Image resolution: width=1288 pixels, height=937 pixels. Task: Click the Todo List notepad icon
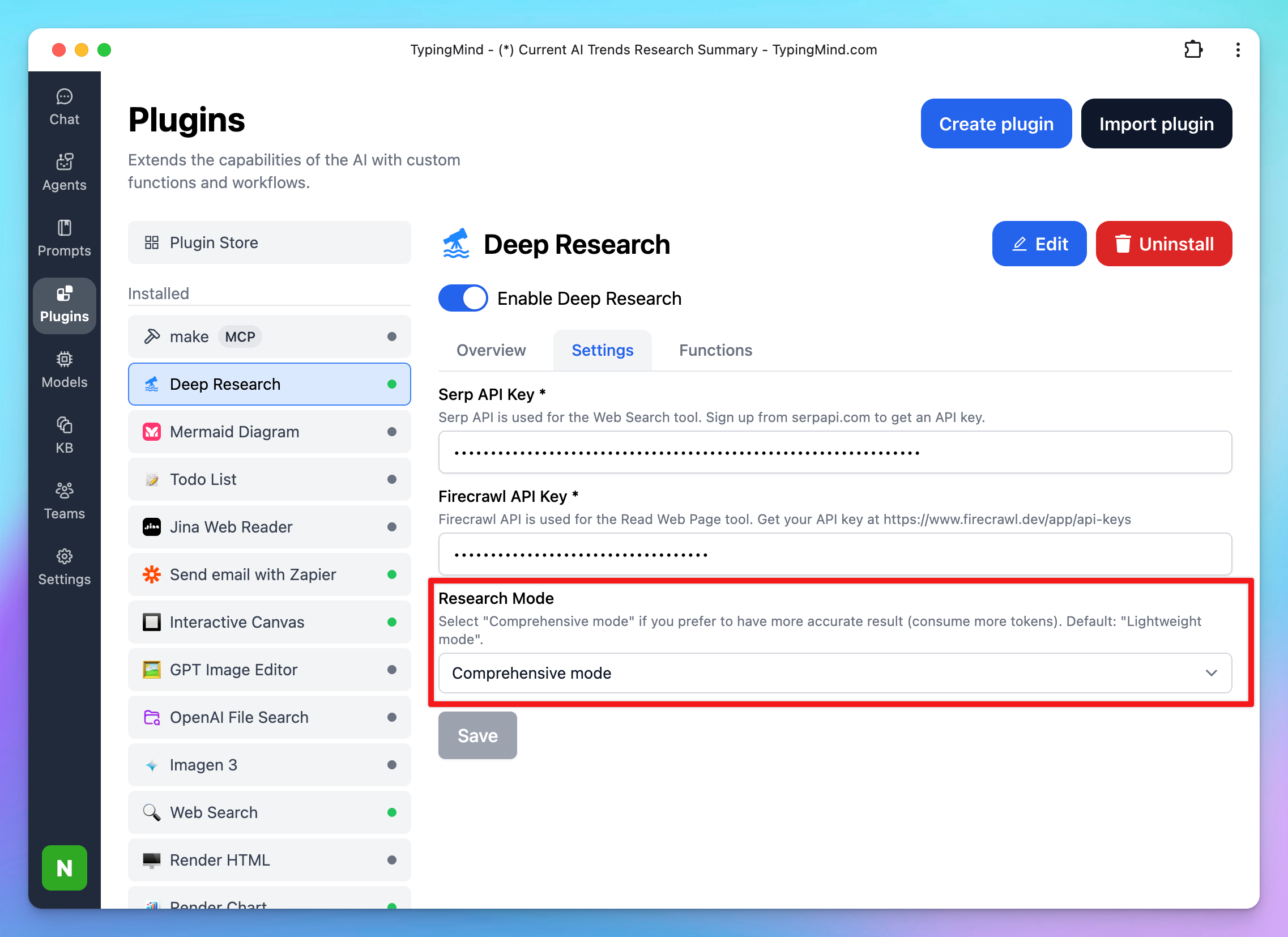pos(152,480)
